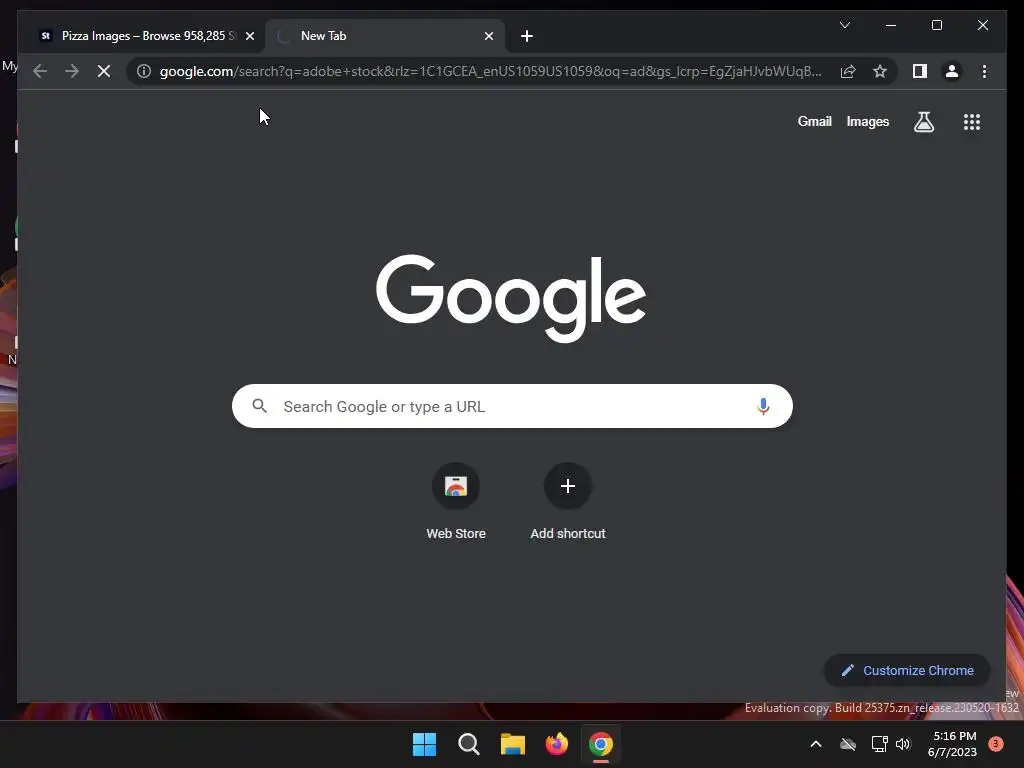The width and height of the screenshot is (1024, 768).
Task: Add a new shortcut
Action: pos(568,502)
